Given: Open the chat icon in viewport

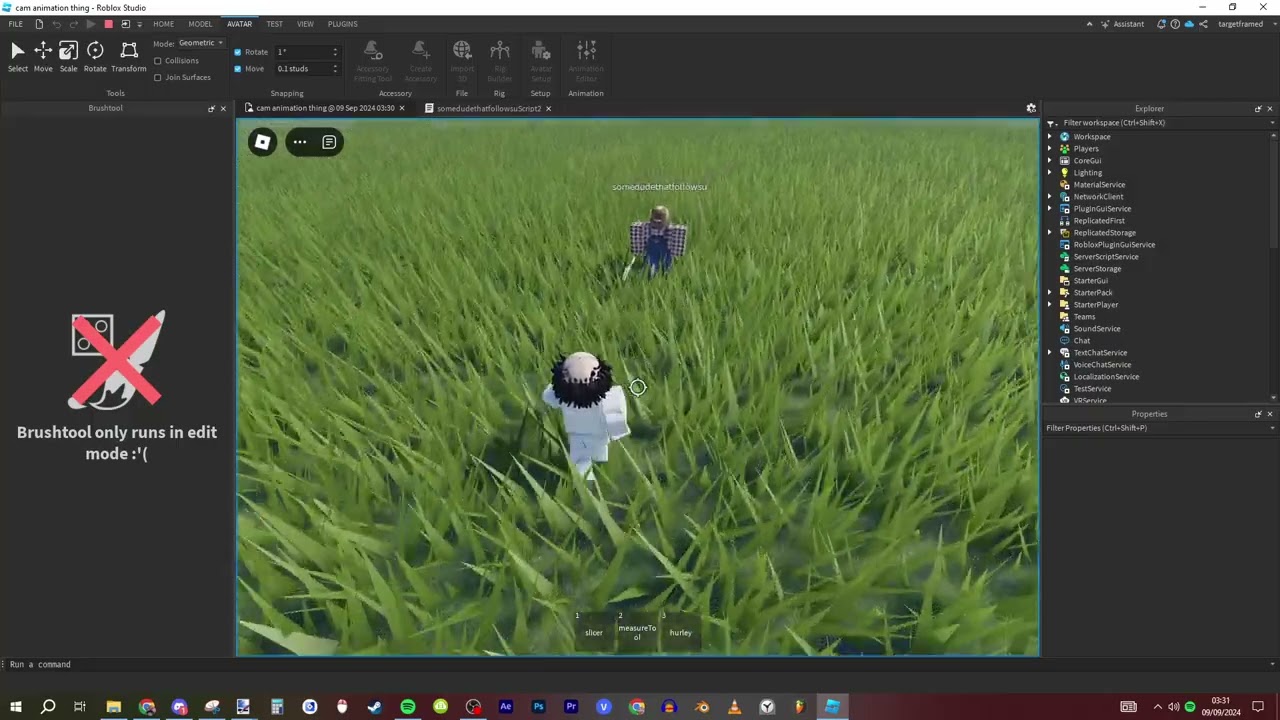Looking at the screenshot, I should click(329, 142).
